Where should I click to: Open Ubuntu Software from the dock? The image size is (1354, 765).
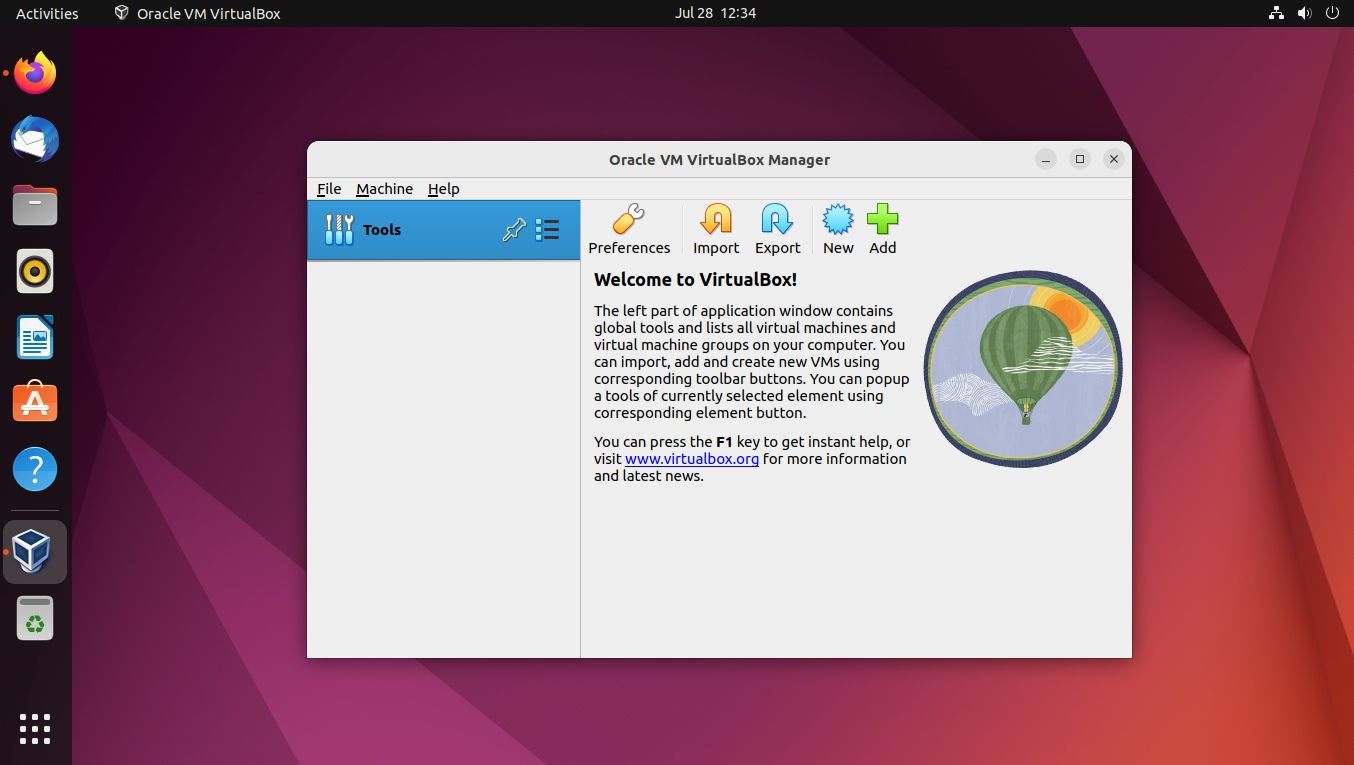click(x=35, y=403)
